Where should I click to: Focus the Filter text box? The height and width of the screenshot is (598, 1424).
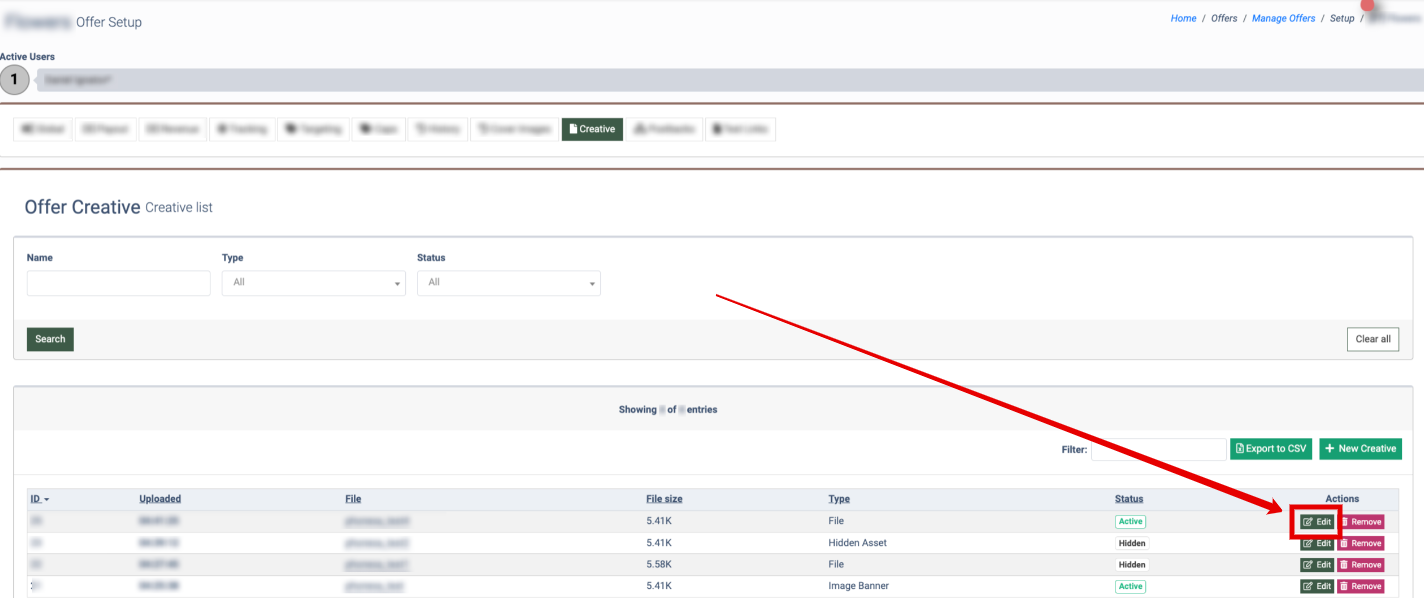point(1158,449)
